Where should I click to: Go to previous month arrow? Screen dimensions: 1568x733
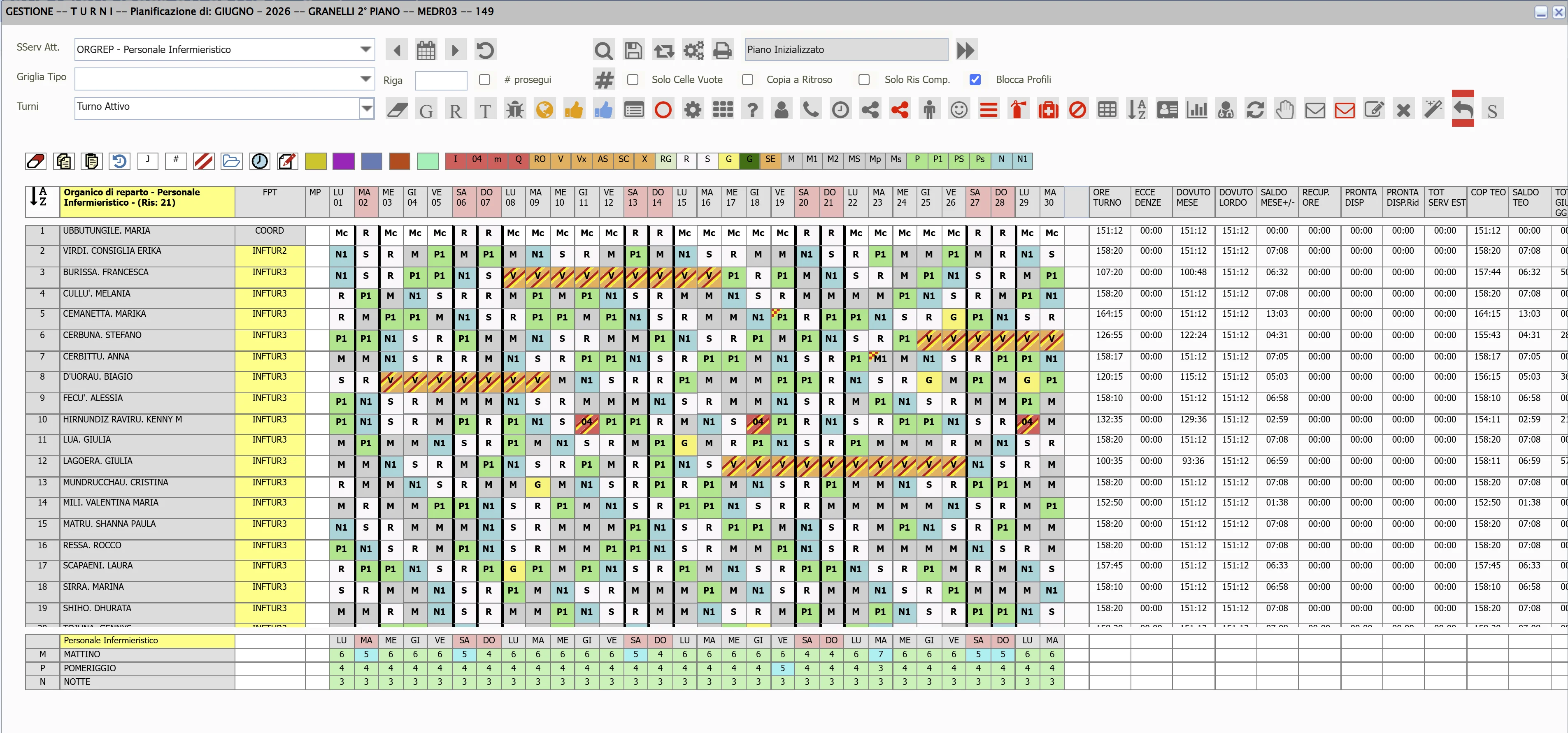(397, 50)
